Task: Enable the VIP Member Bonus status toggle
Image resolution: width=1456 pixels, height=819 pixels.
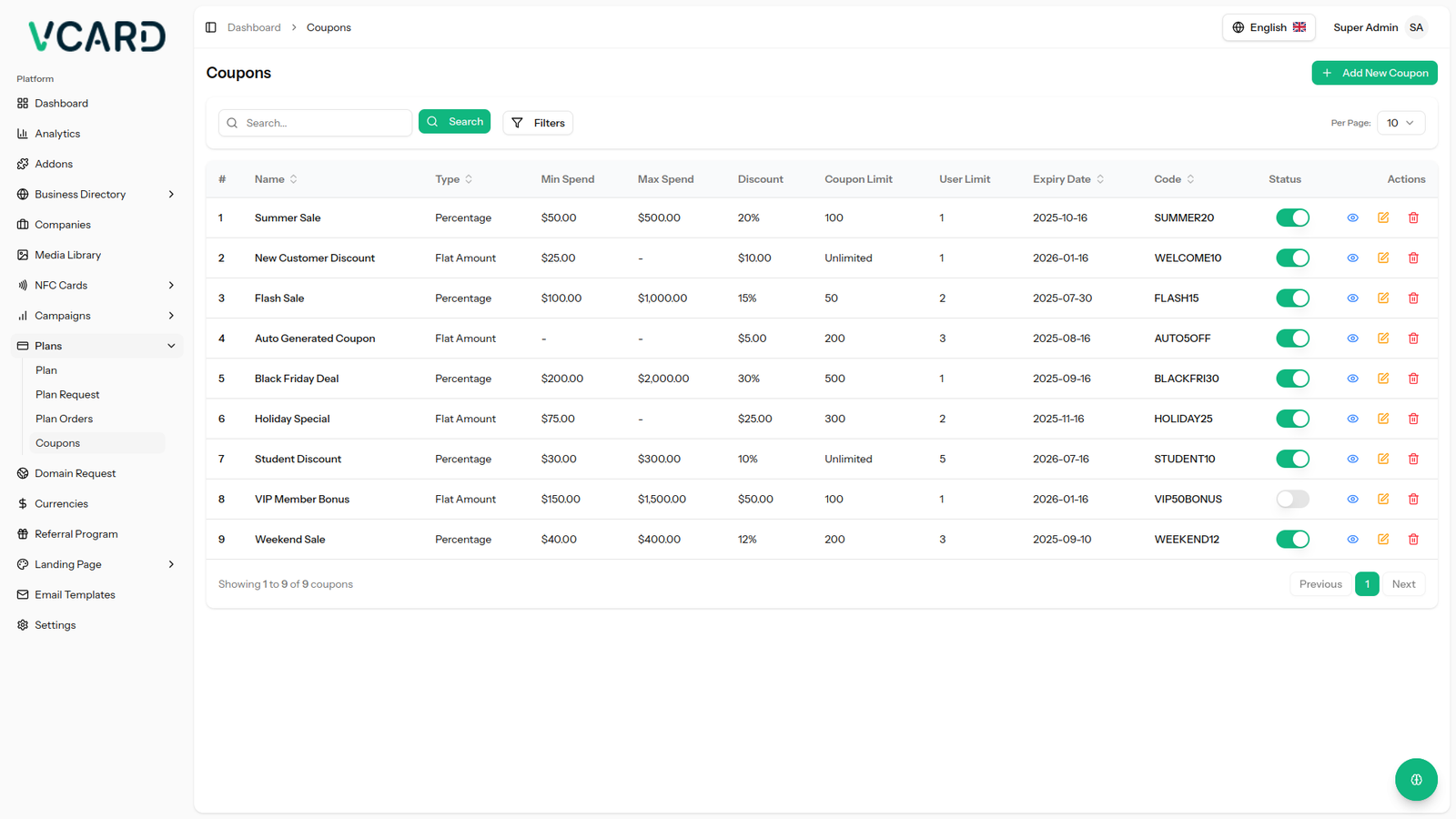Action: (x=1291, y=500)
